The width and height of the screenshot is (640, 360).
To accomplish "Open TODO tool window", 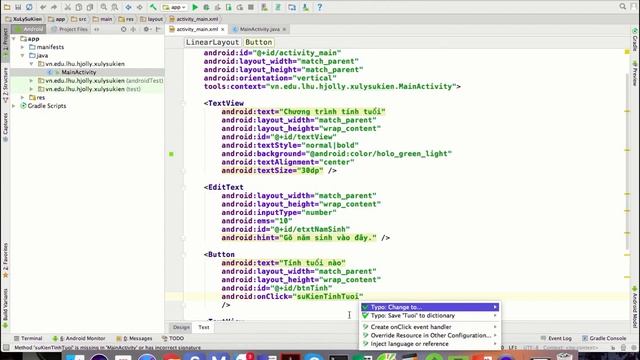I will pos(173,338).
